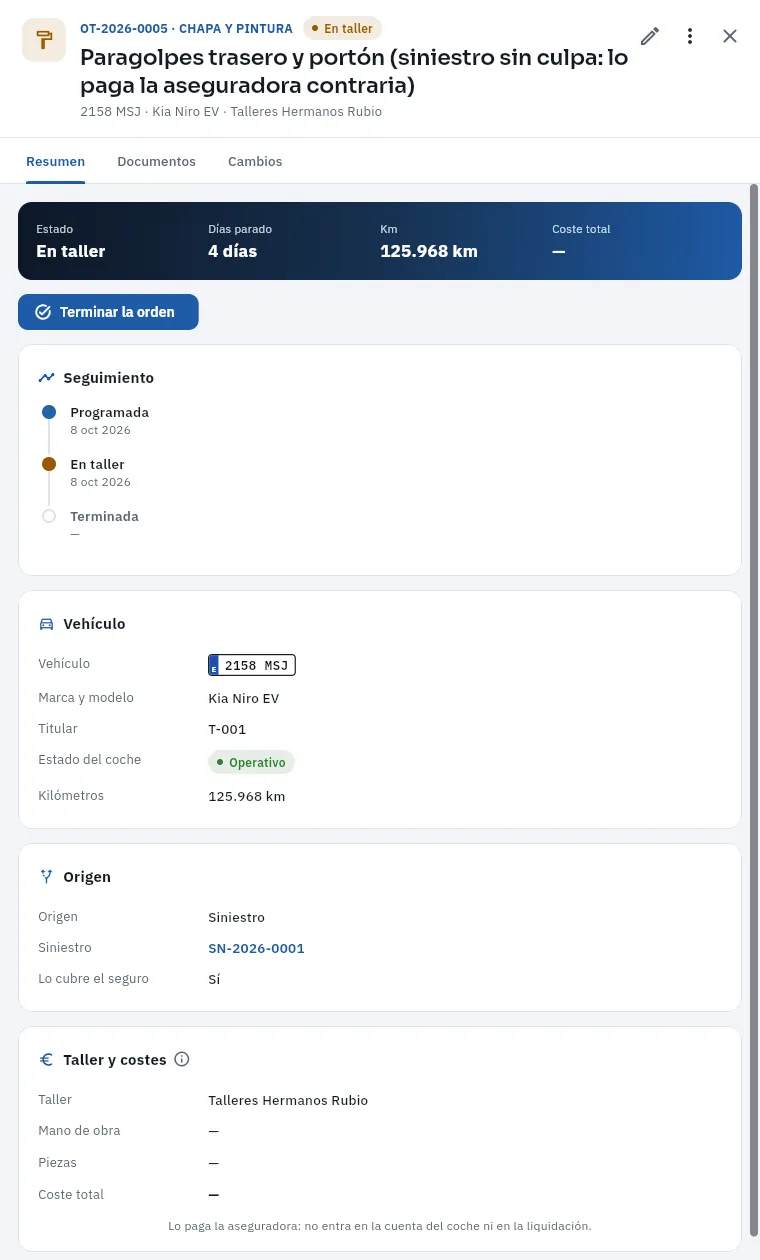Click the Días parado value '4 días'

click(x=232, y=251)
